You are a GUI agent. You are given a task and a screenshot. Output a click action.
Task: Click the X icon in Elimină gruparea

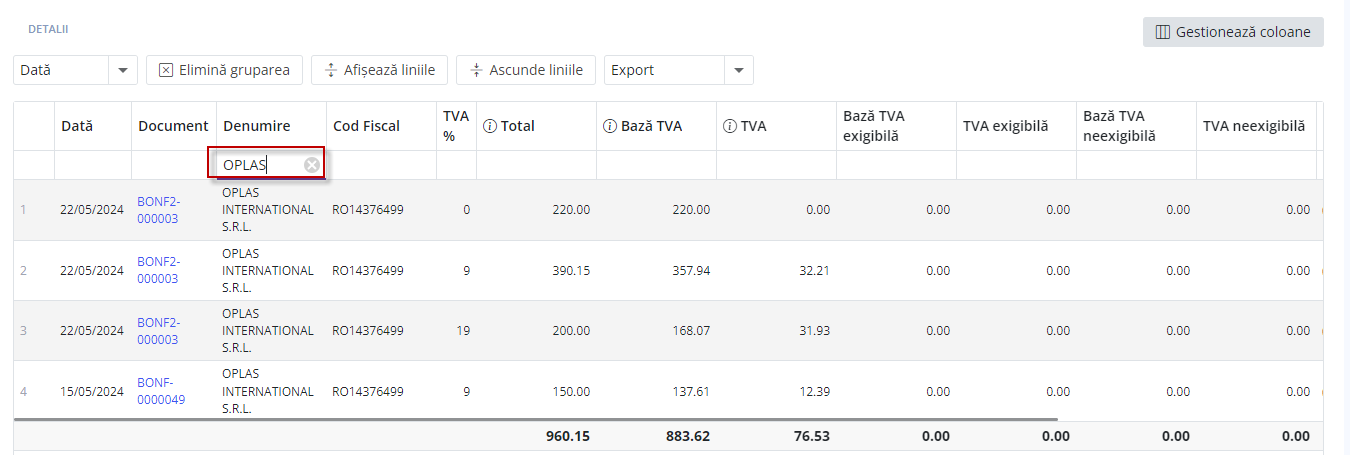[x=166, y=70]
